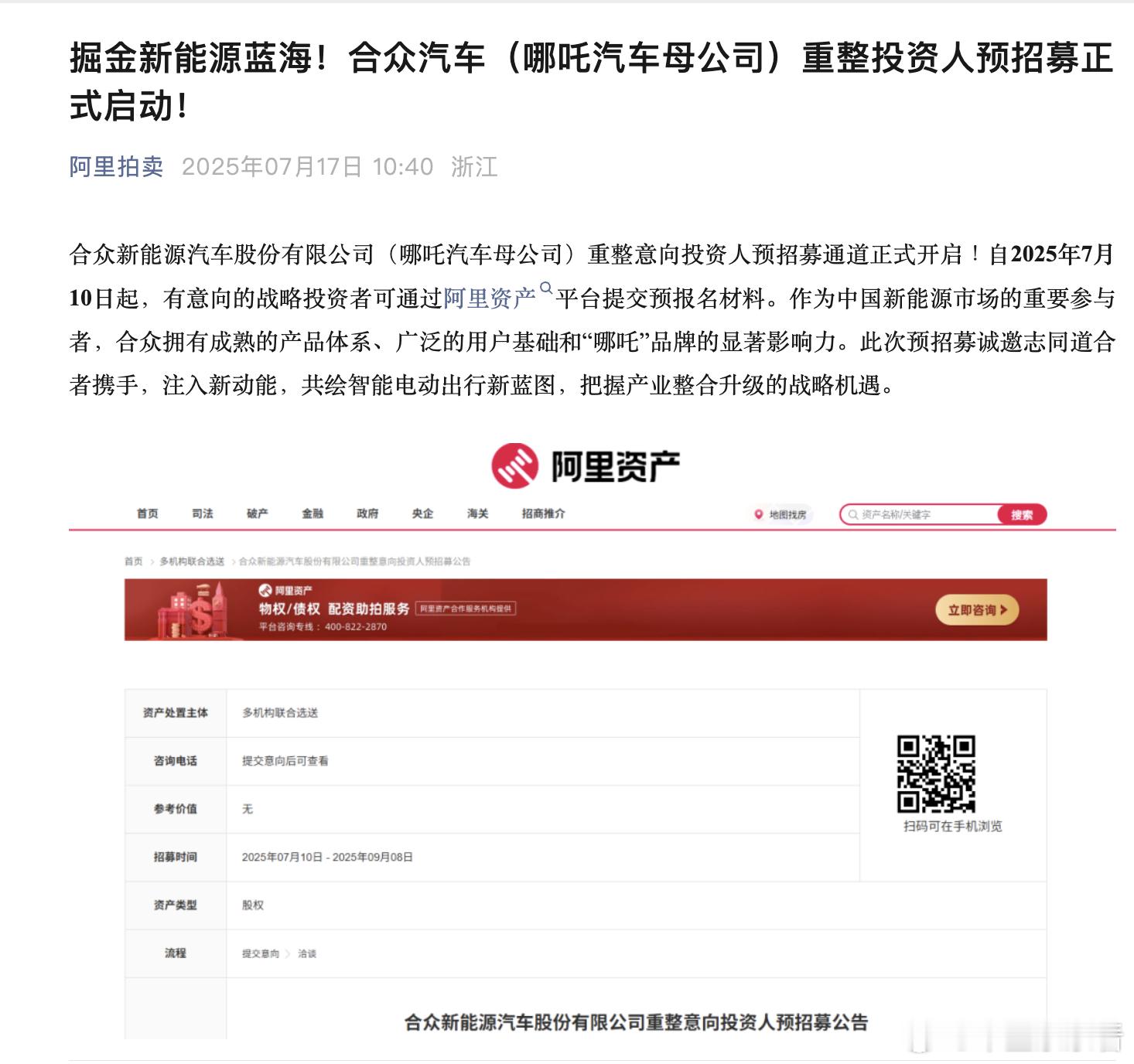Click the 咨询电话 row label
Viewport: 1134px width, 1064px height.
(176, 761)
